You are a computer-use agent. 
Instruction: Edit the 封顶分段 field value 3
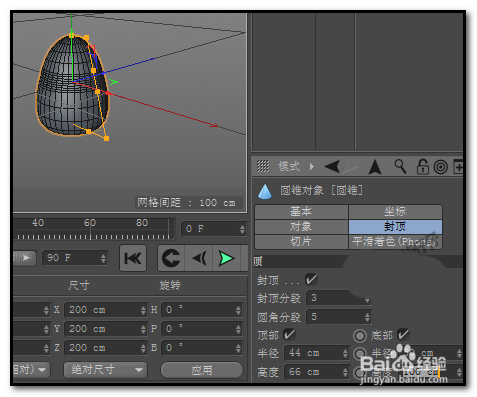[335, 298]
